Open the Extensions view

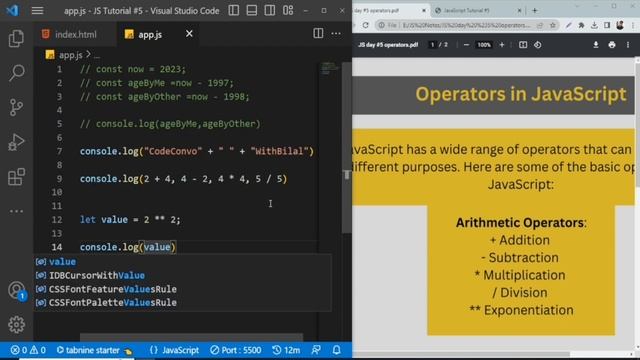tap(16, 177)
